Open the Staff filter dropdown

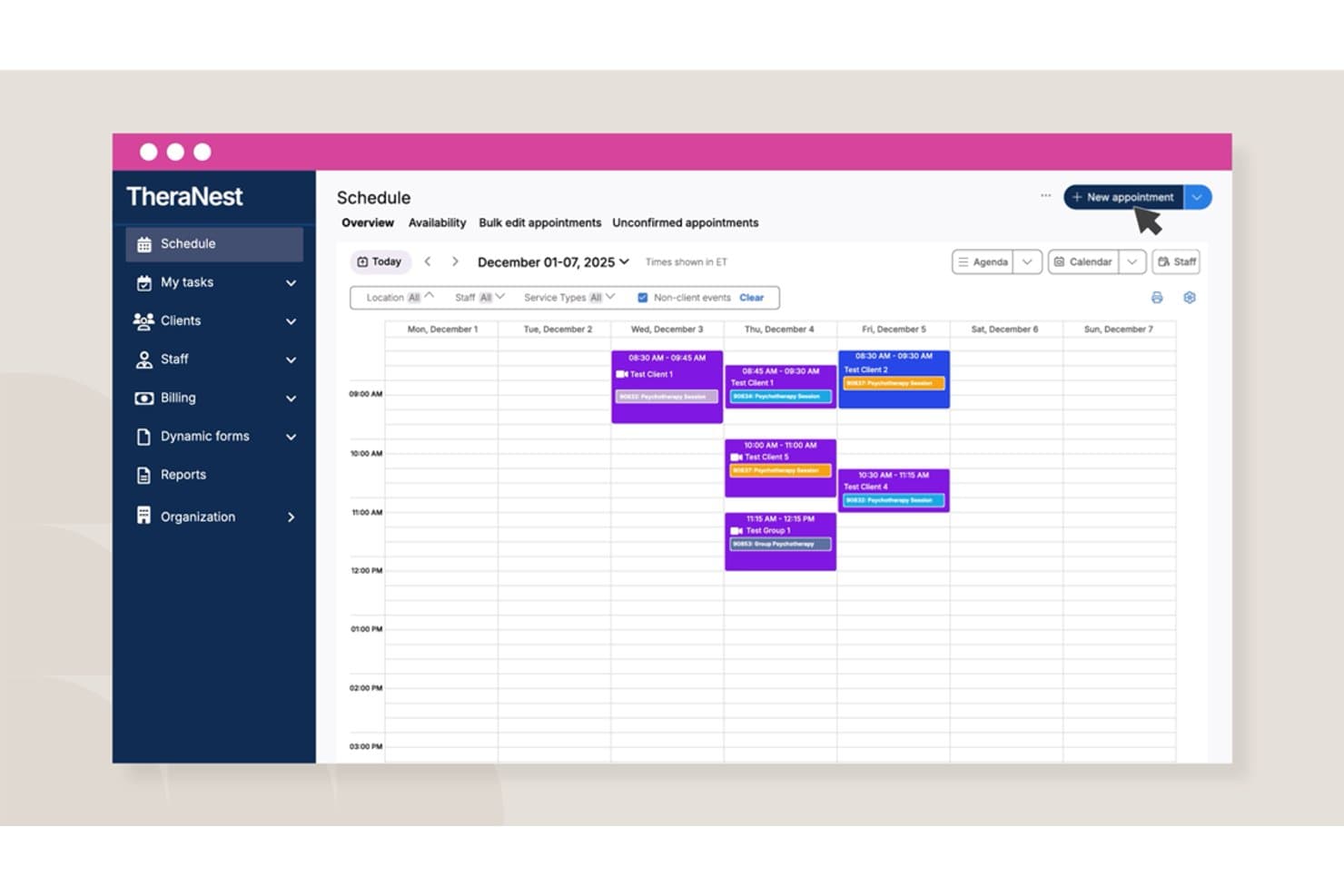point(479,298)
